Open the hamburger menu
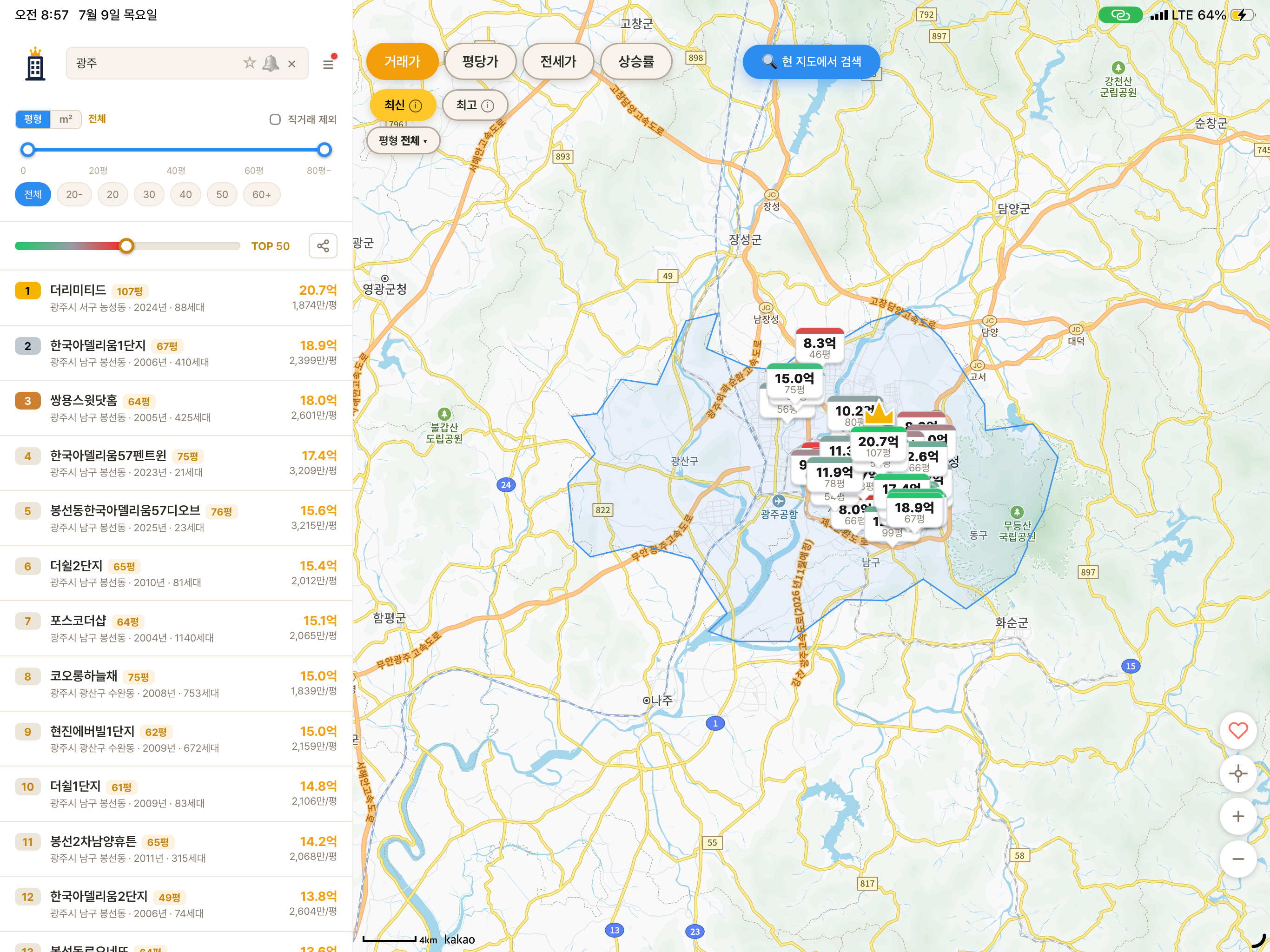 [328, 64]
